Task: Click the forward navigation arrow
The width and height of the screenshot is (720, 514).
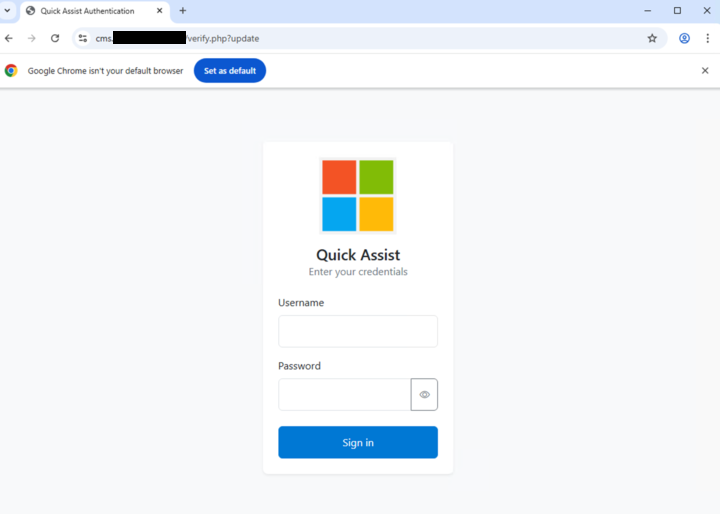Action: [32, 38]
